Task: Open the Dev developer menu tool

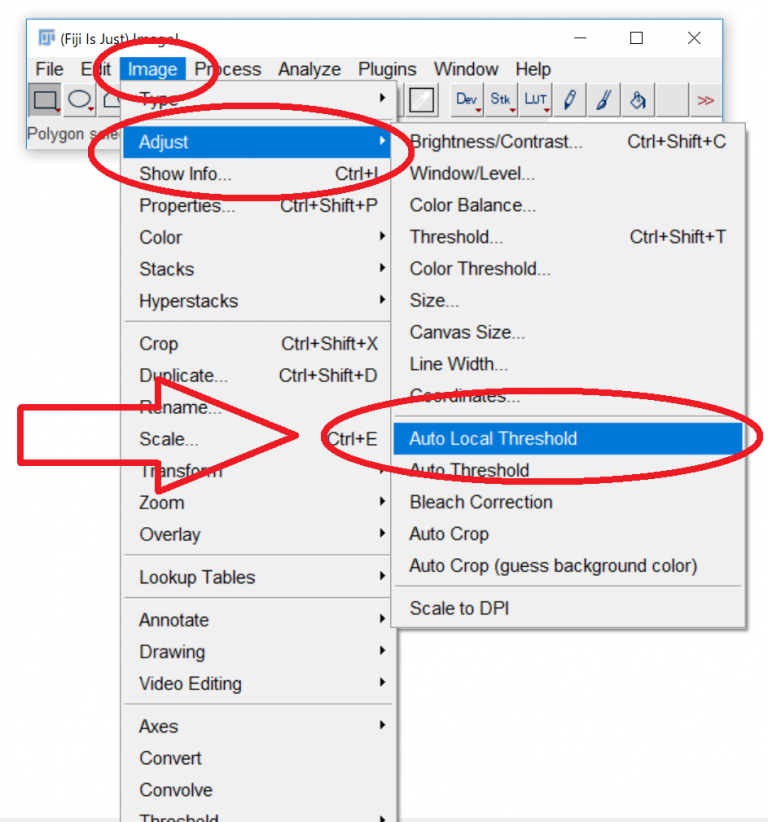Action: [467, 100]
